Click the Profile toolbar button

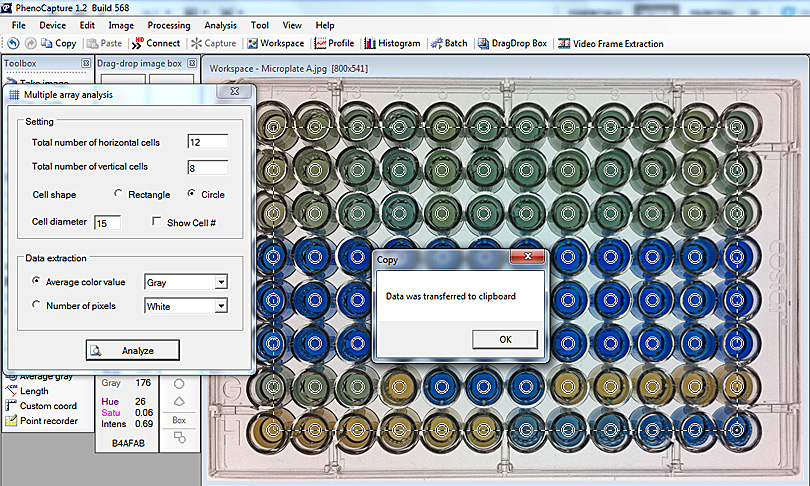click(x=334, y=43)
